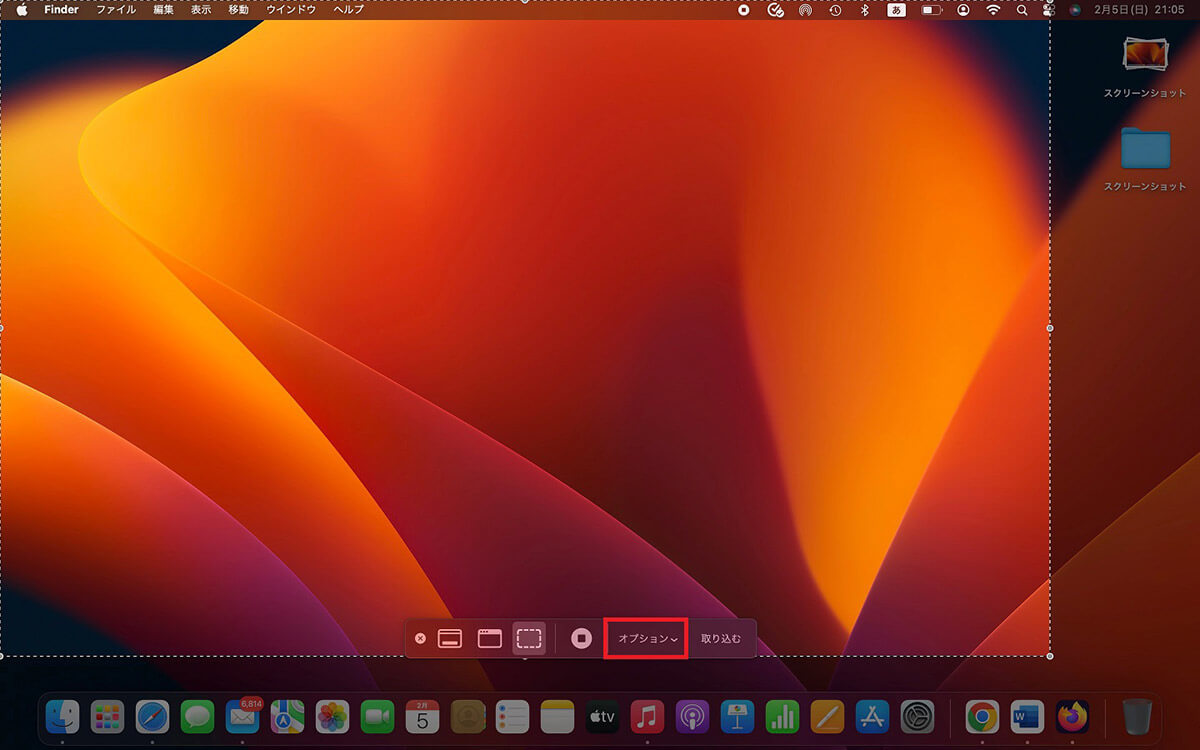This screenshot has height=750, width=1200.
Task: Open Microsoft Word from the Dock
Action: tap(1027, 716)
